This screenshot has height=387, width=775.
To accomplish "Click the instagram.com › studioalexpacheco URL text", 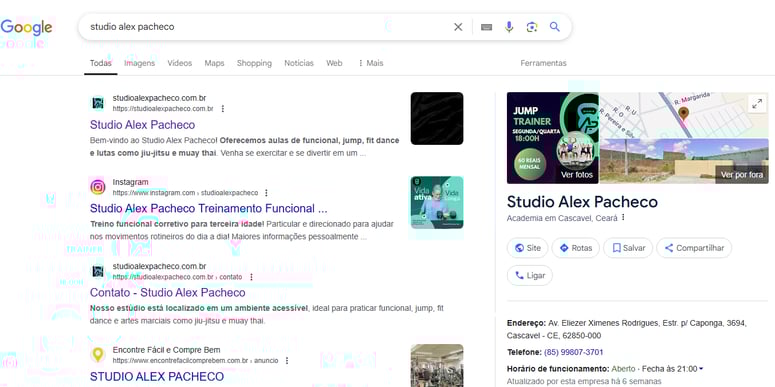I will [x=185, y=193].
